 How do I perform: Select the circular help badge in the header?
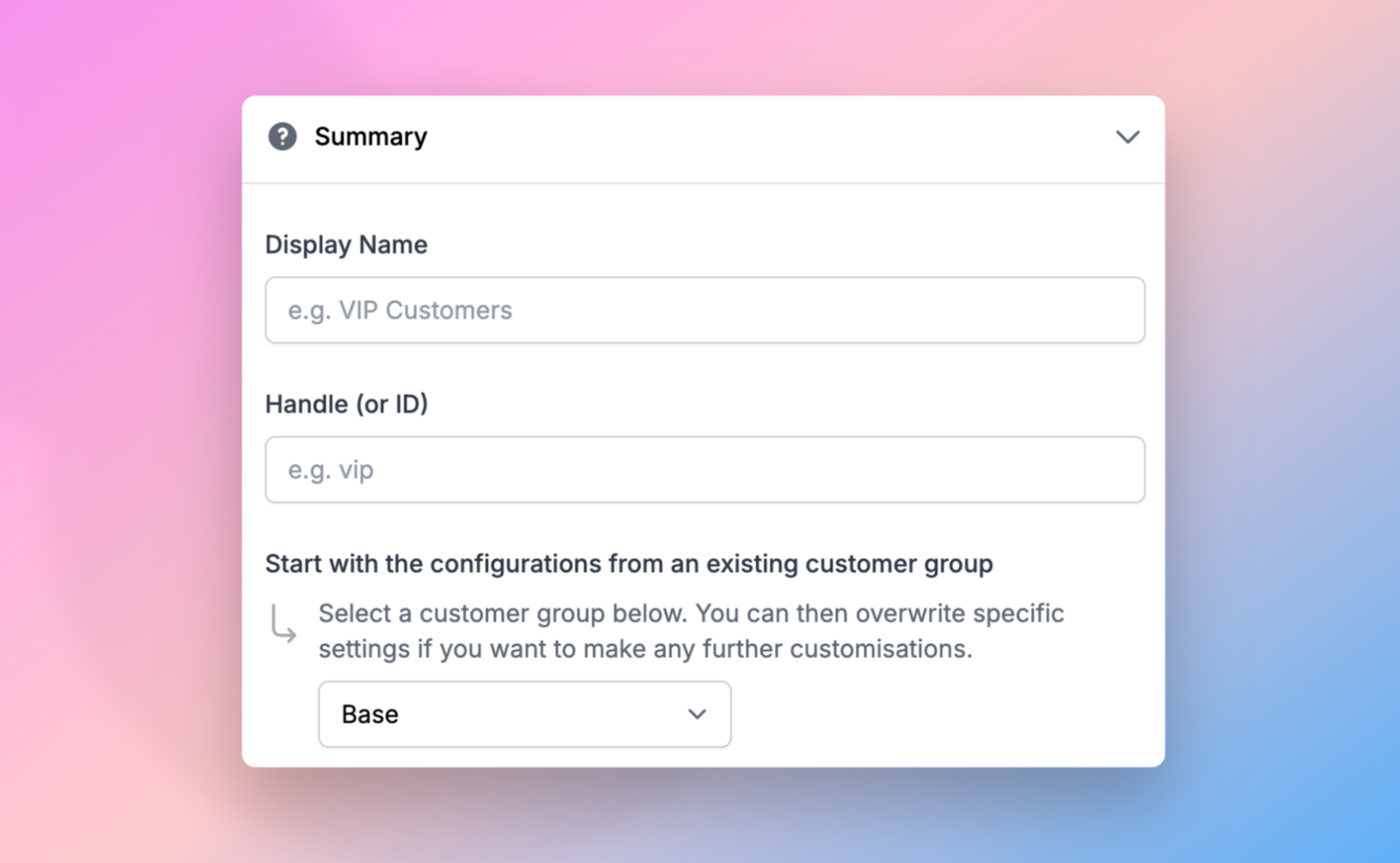(x=282, y=137)
